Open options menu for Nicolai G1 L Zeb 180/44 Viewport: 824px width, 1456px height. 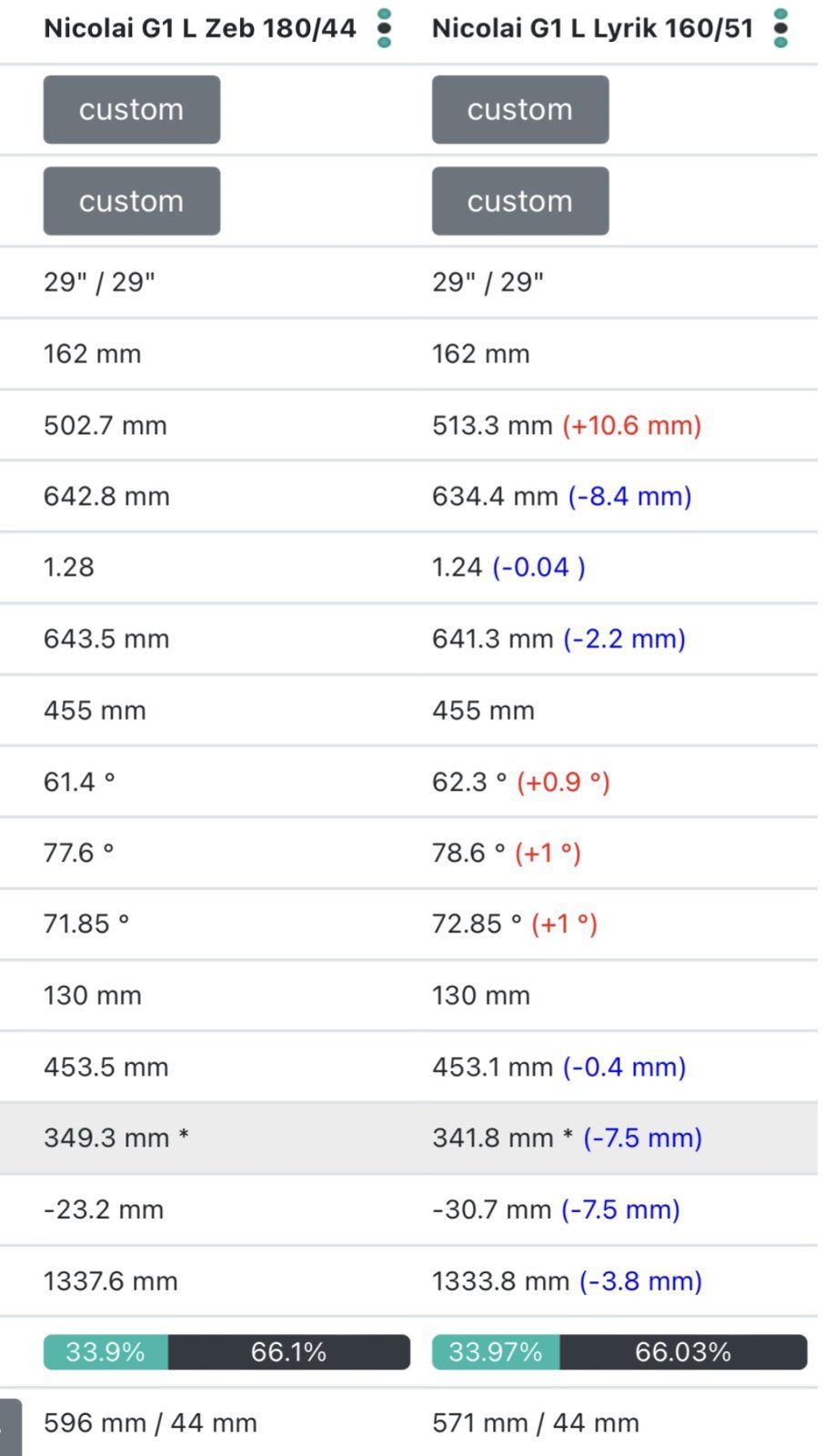pos(384,28)
